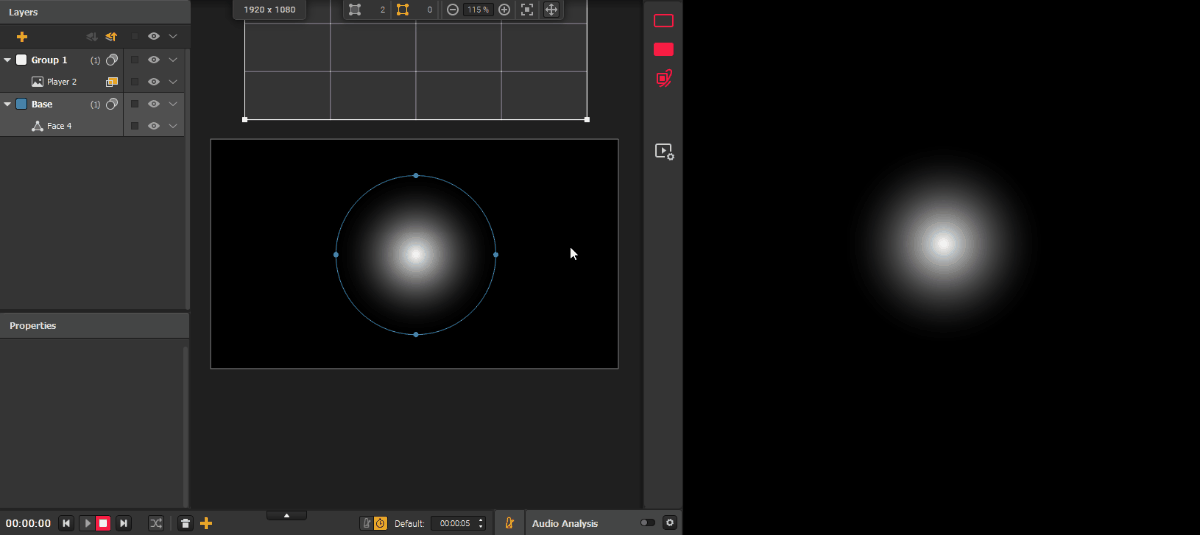This screenshot has width=1200, height=535.
Task: Expand the chevron on the Base row
Action: (173, 104)
